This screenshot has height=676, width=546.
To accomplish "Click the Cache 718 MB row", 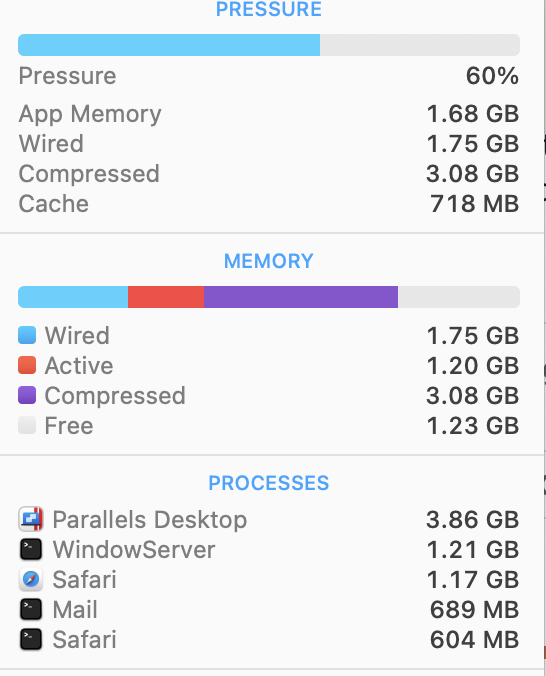I will coord(269,203).
